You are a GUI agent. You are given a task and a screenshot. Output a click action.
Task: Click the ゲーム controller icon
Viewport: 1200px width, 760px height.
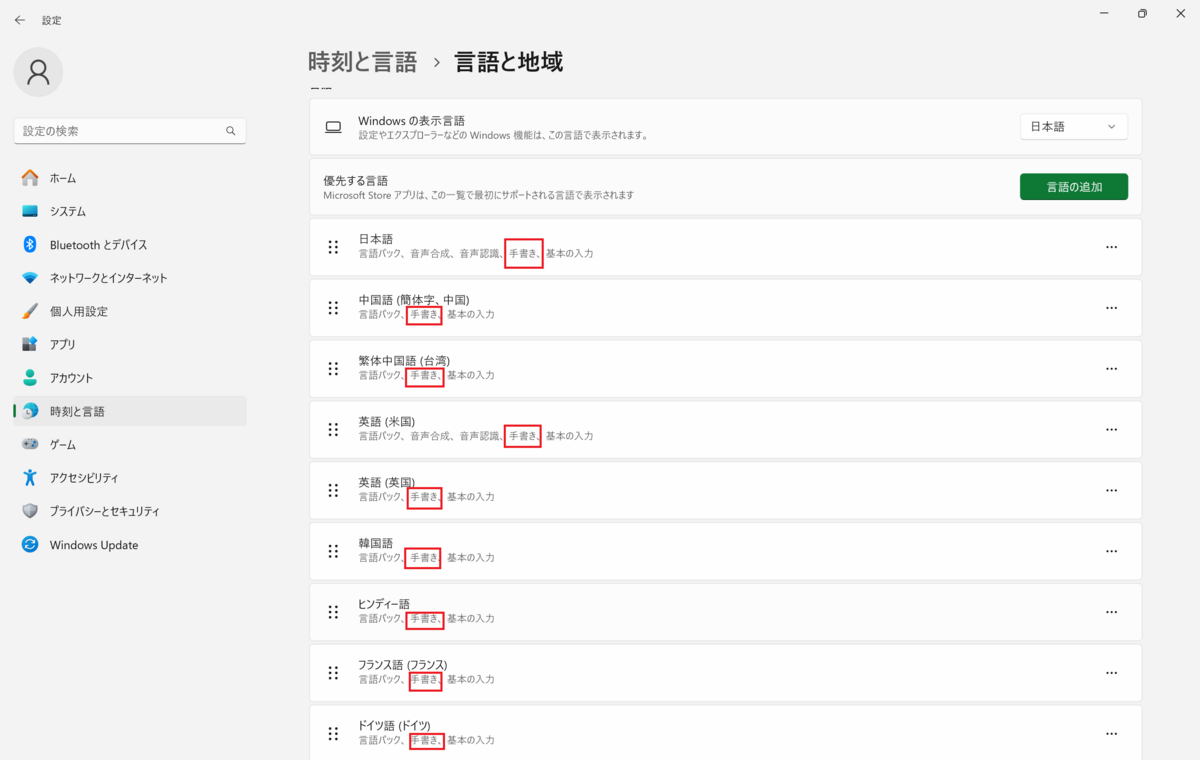pyautogui.click(x=30, y=444)
